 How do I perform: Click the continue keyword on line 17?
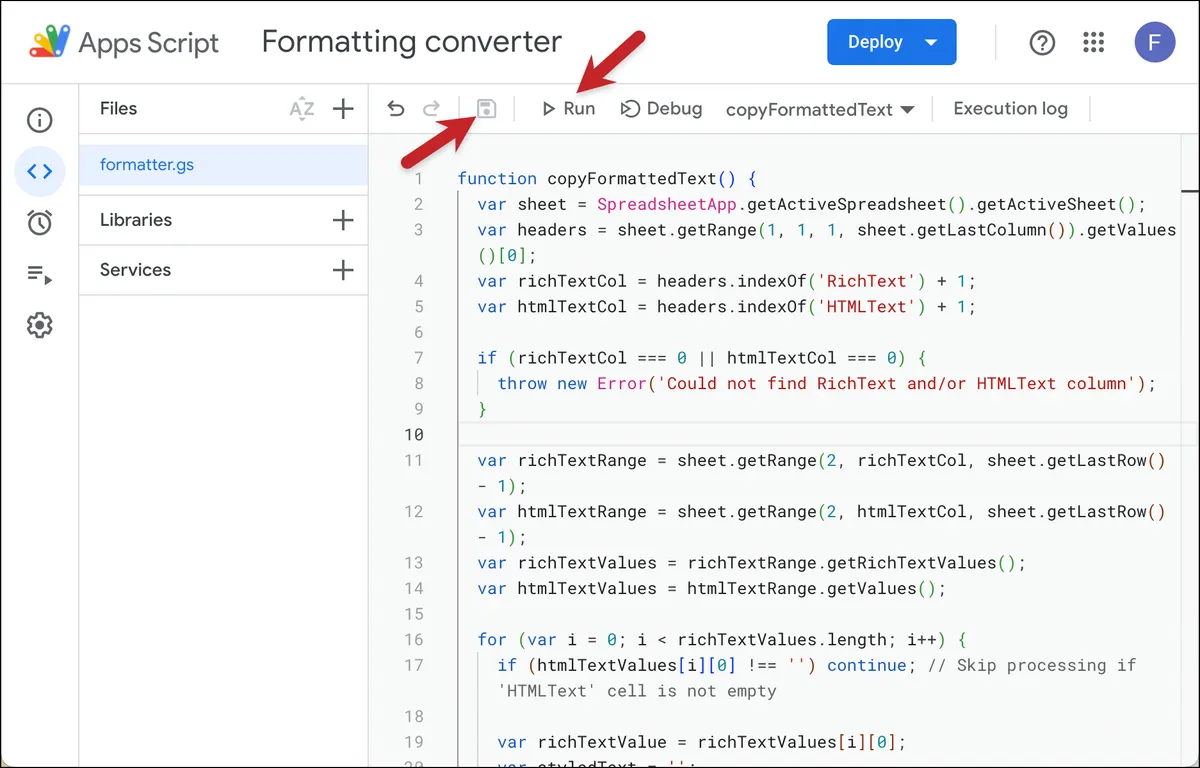point(866,666)
